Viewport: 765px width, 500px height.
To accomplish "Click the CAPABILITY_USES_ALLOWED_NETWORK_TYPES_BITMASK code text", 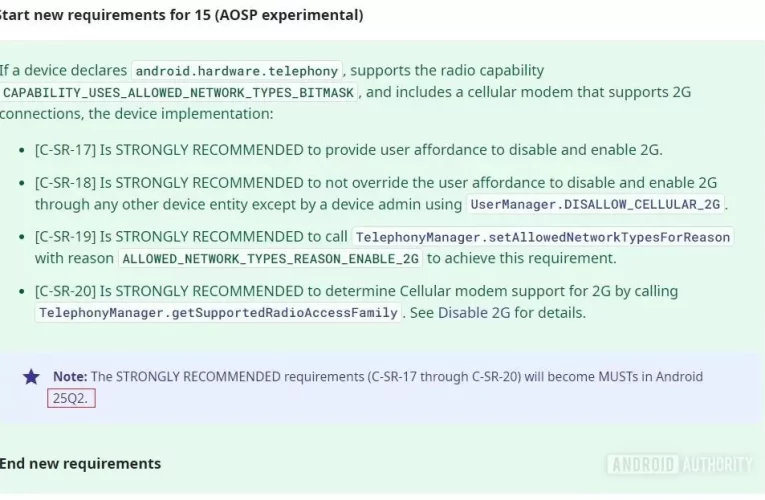I will [x=179, y=92].
